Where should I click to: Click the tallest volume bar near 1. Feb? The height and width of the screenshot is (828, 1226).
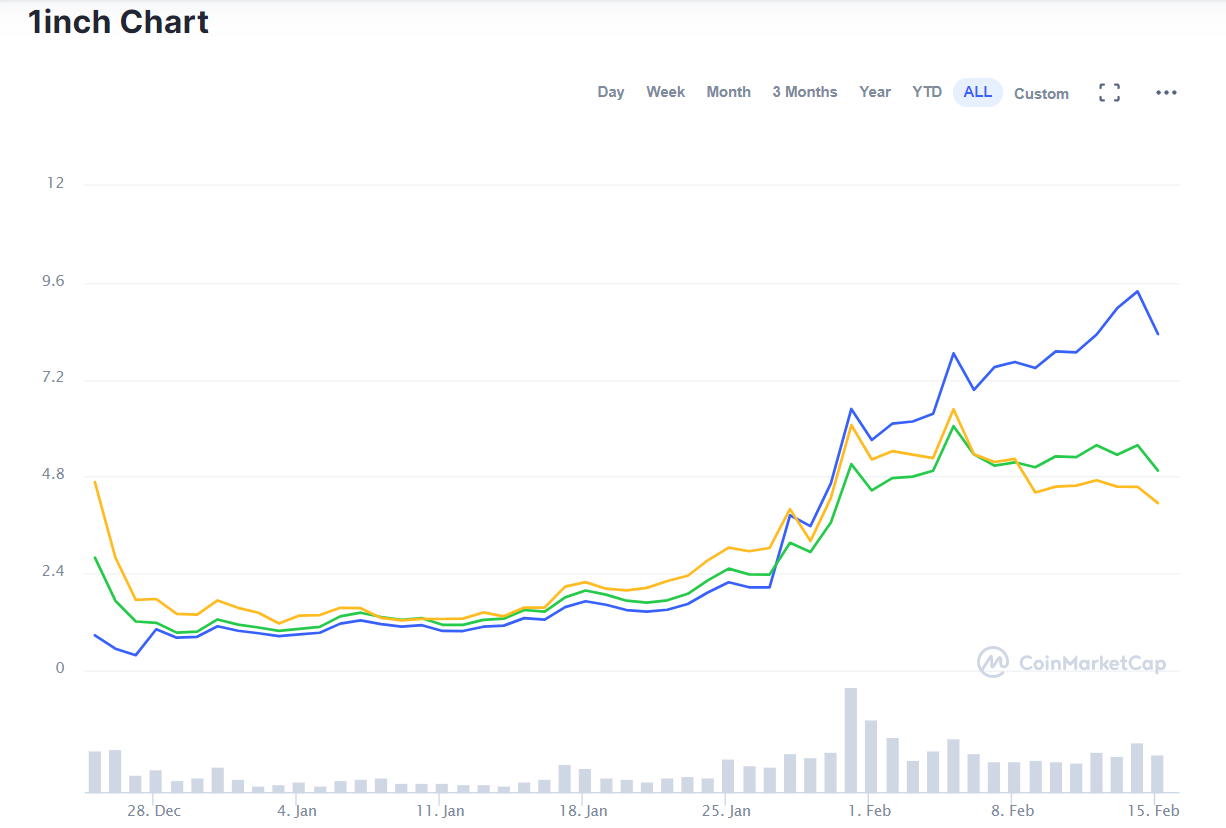851,740
